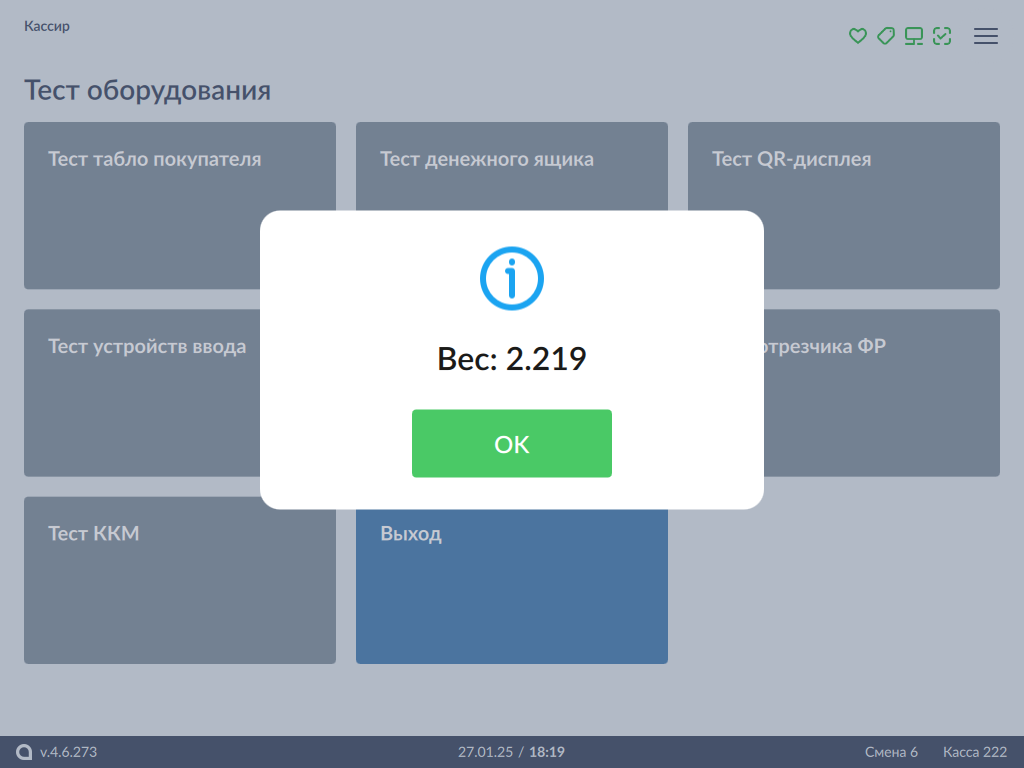Click the green OK button
Image resolution: width=1024 pixels, height=768 pixels.
pos(511,444)
